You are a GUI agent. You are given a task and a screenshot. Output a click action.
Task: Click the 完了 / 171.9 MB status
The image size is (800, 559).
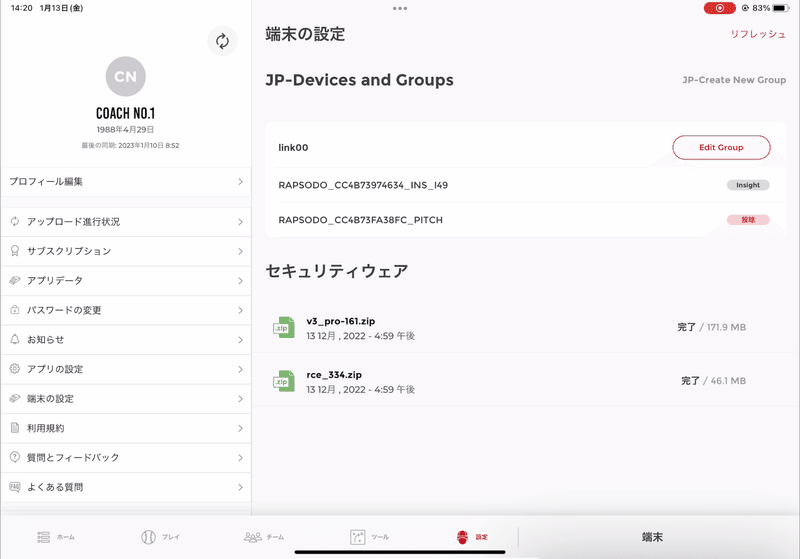pos(711,327)
